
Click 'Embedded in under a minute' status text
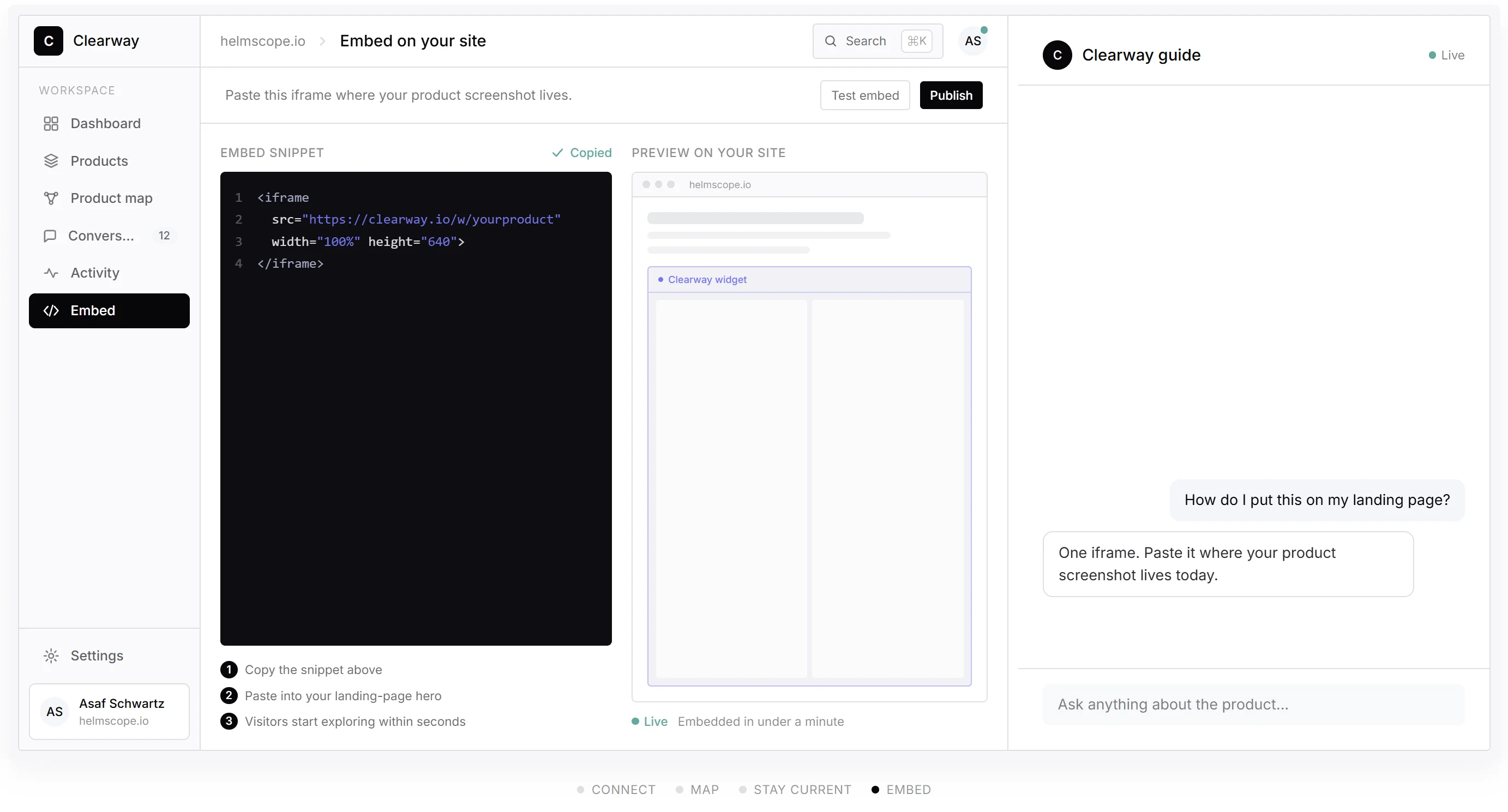coord(761,721)
